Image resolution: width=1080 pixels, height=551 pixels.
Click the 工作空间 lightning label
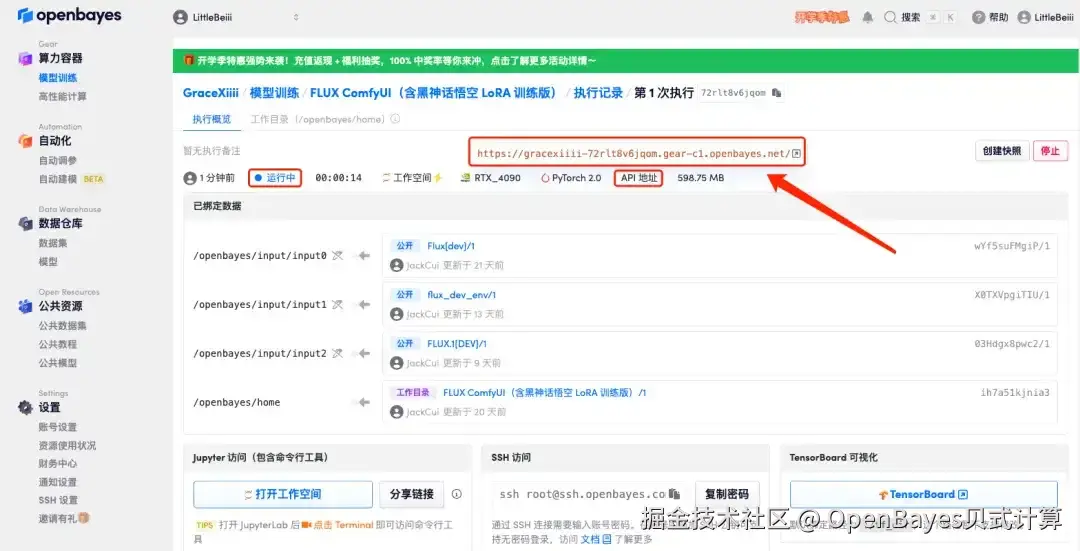(x=413, y=178)
